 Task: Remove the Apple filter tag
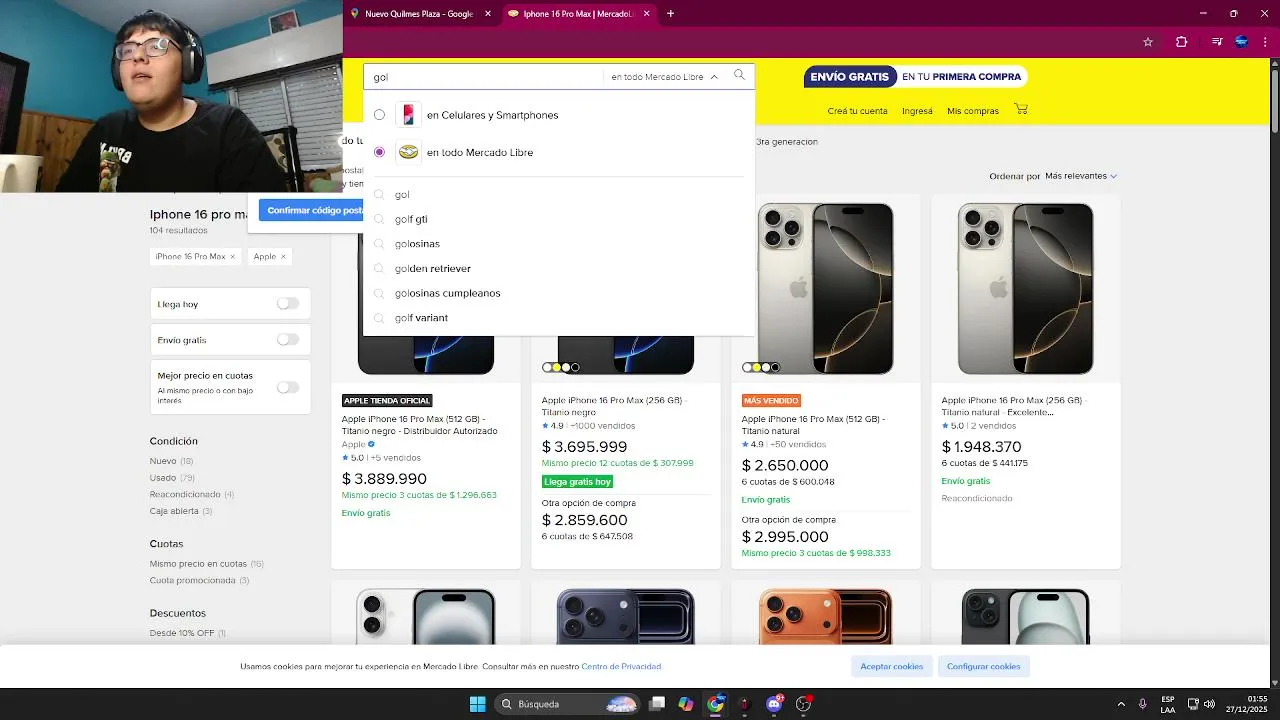[x=283, y=257]
